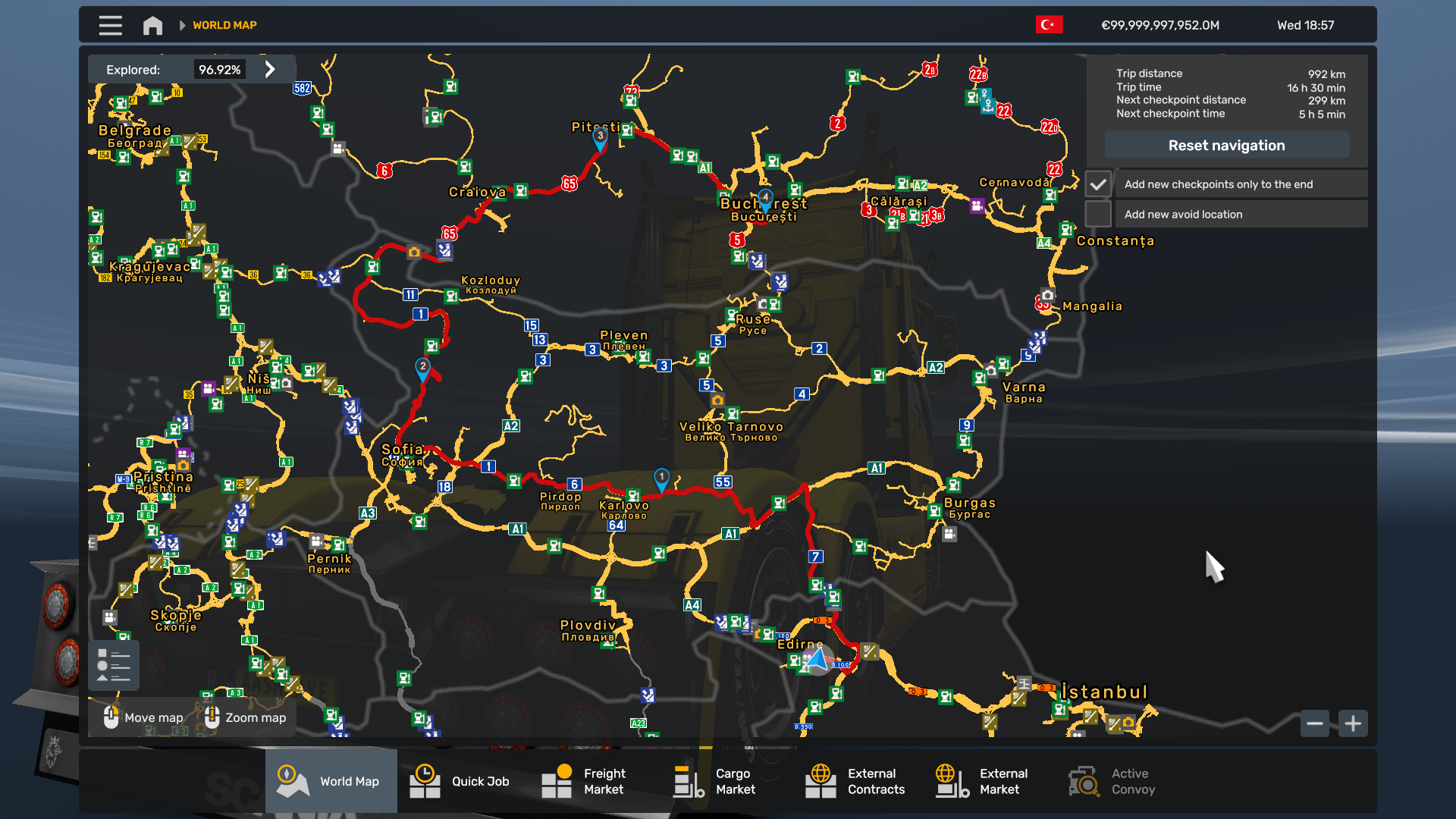1456x819 pixels.
Task: Click the road 65 sign near Craiova
Action: coord(450,234)
